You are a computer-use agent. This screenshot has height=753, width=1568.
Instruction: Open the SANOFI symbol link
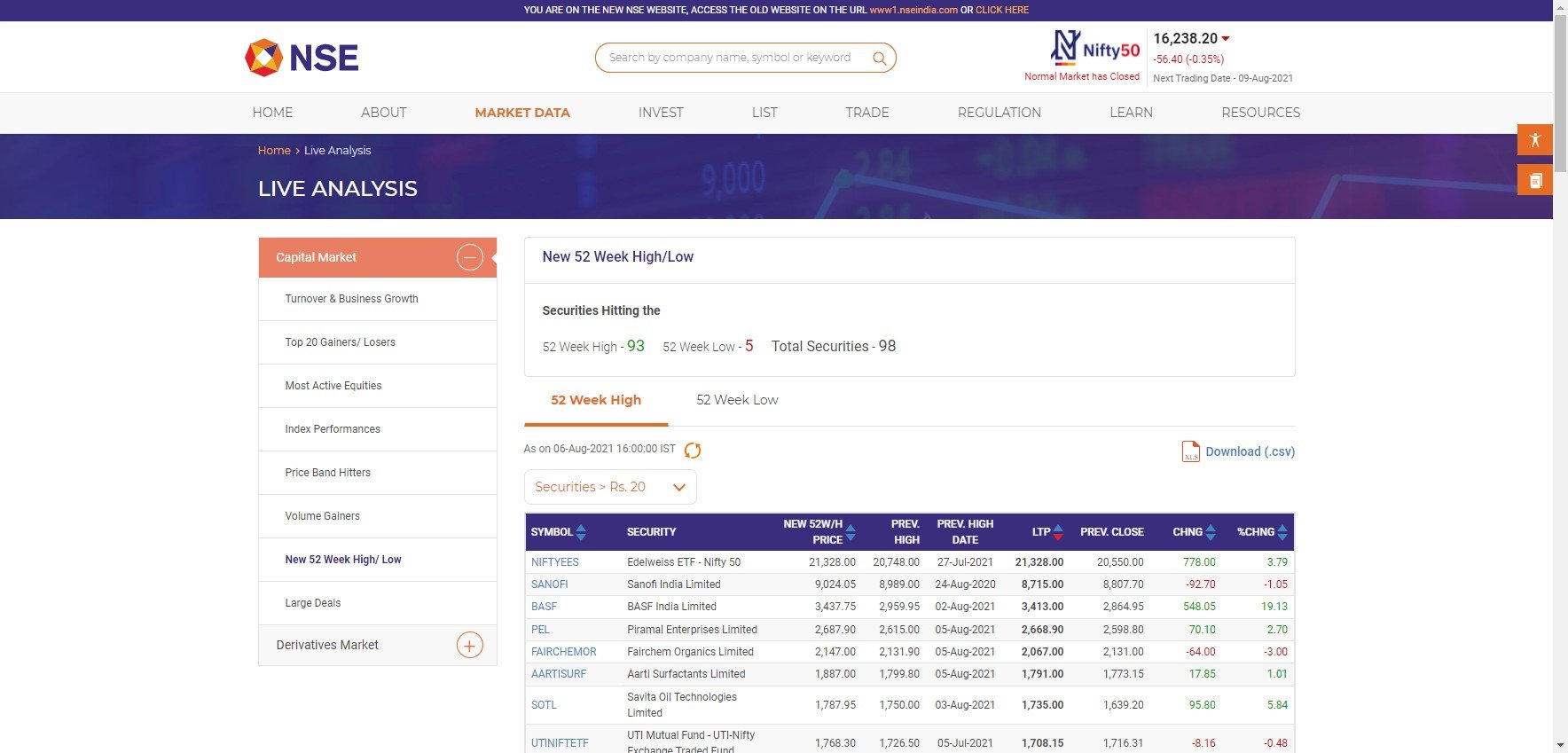(x=549, y=584)
